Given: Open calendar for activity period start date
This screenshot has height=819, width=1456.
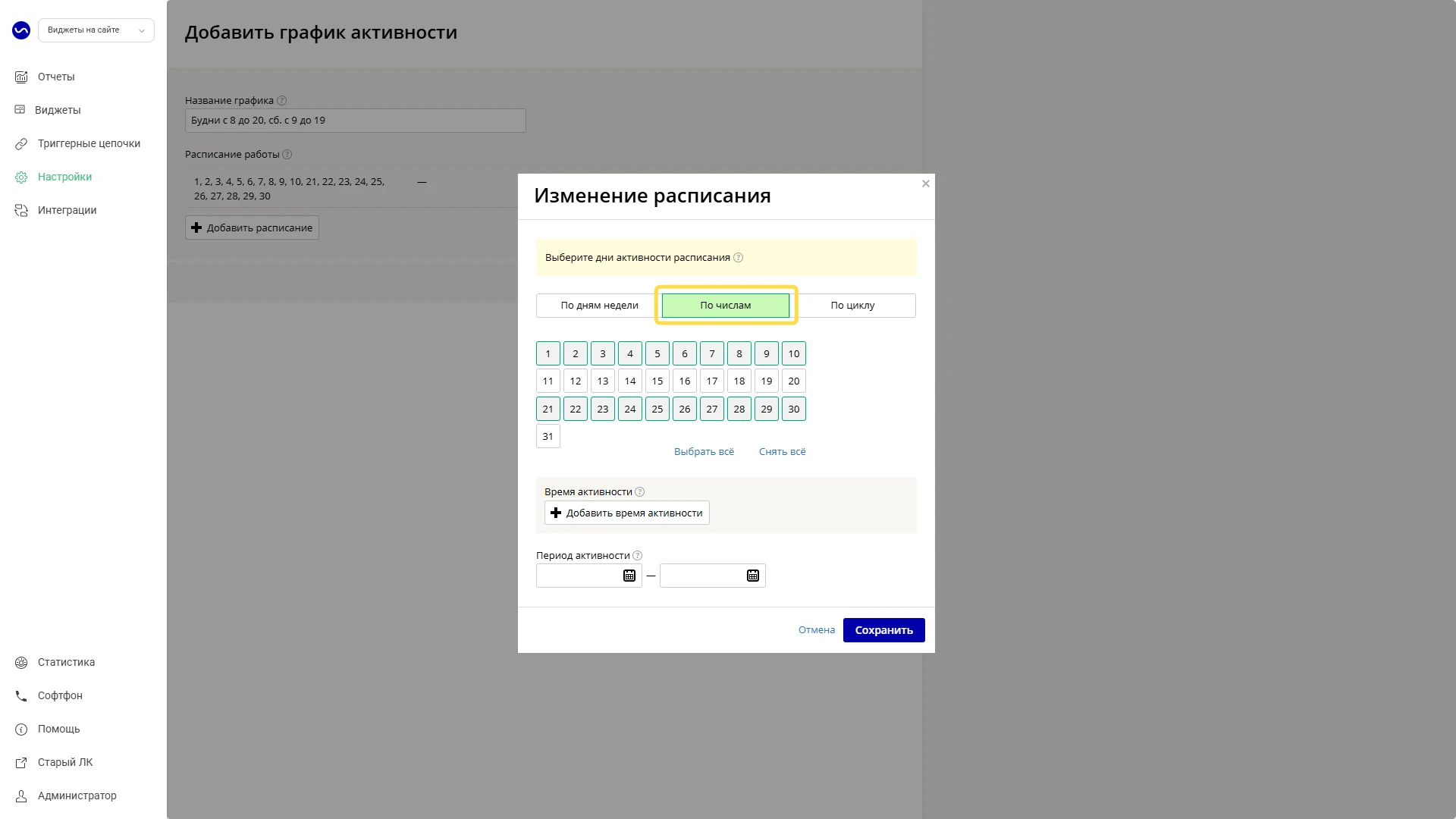Looking at the screenshot, I should point(629,576).
